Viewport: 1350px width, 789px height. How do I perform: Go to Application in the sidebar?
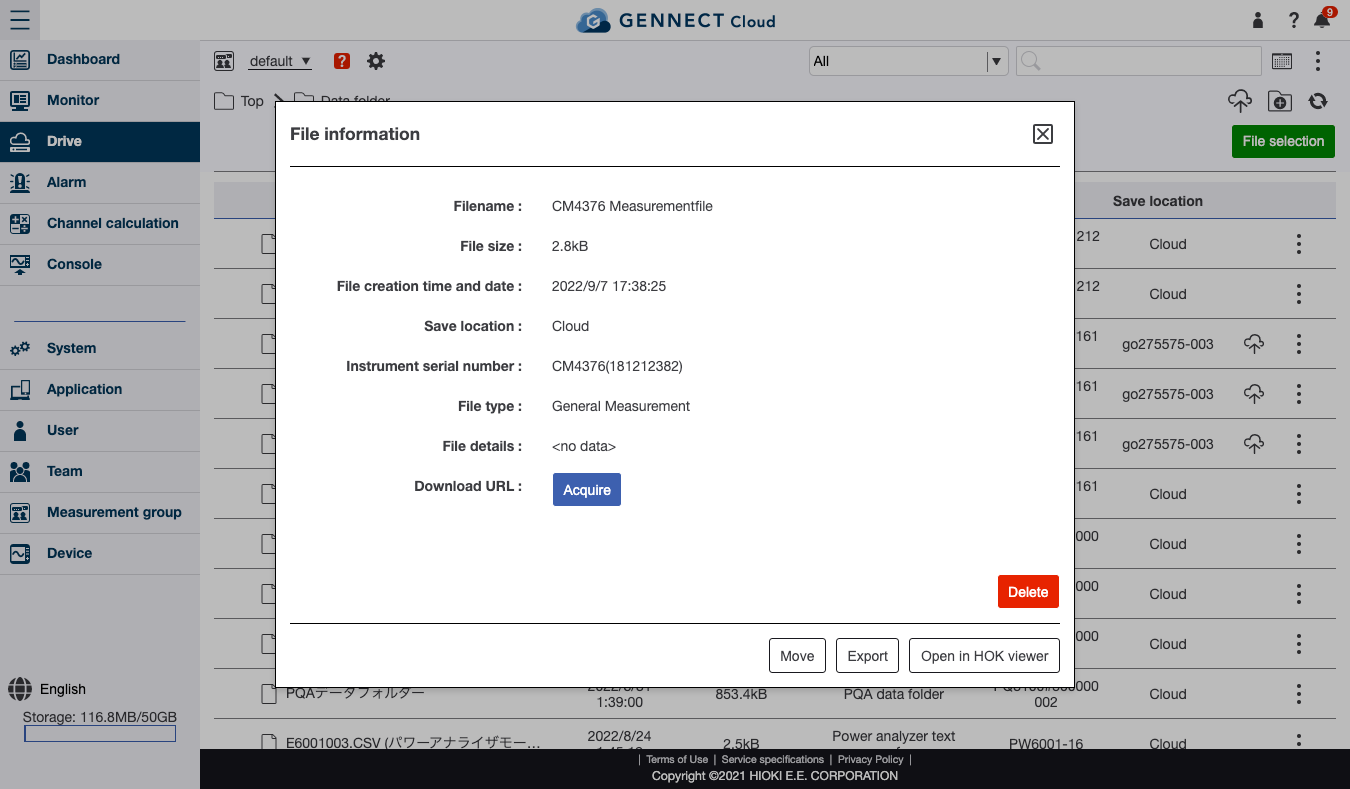(x=100, y=390)
